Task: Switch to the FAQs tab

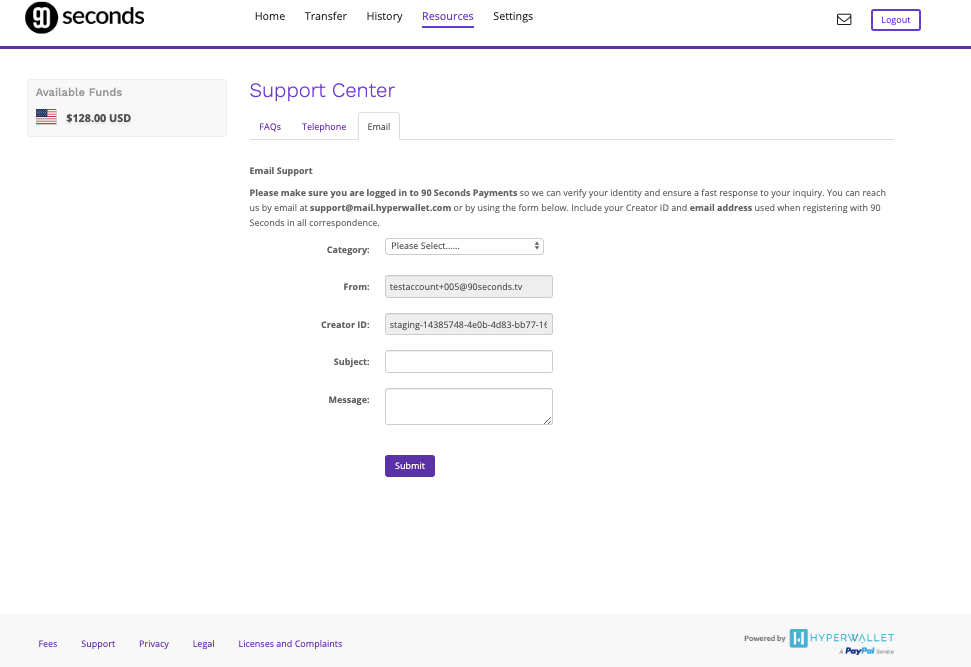Action: coord(270,127)
